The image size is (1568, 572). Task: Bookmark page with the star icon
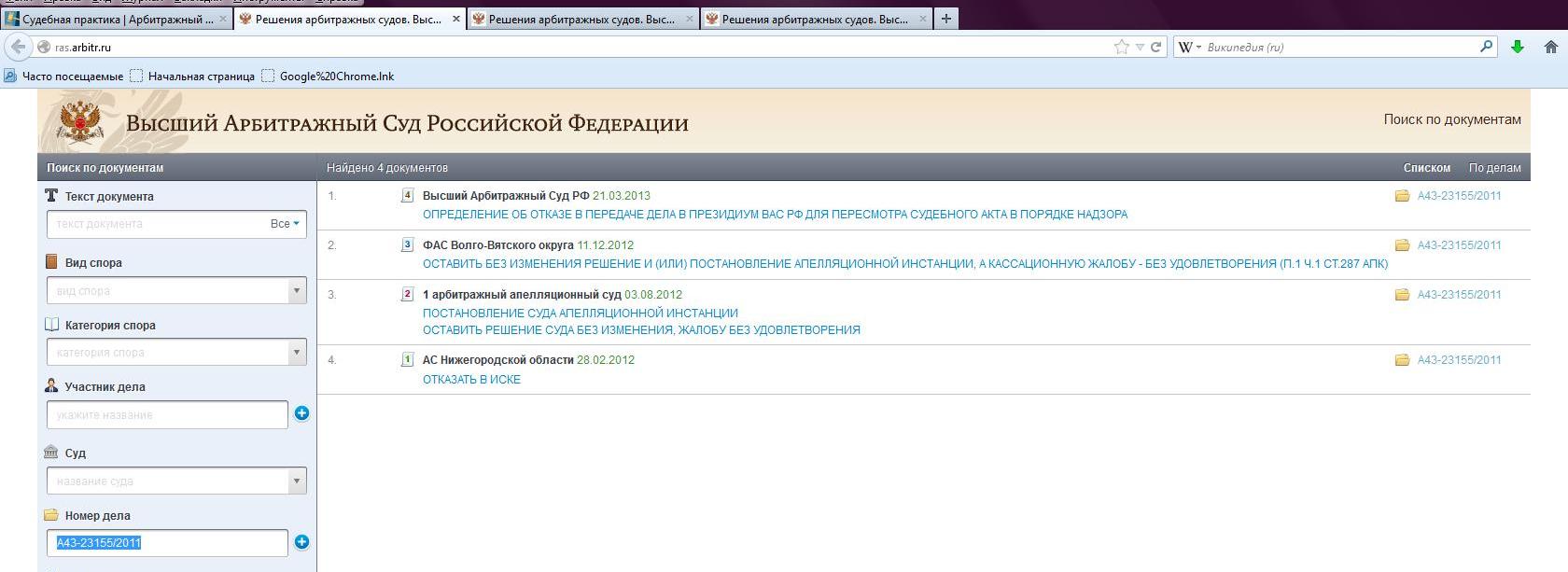[1121, 47]
